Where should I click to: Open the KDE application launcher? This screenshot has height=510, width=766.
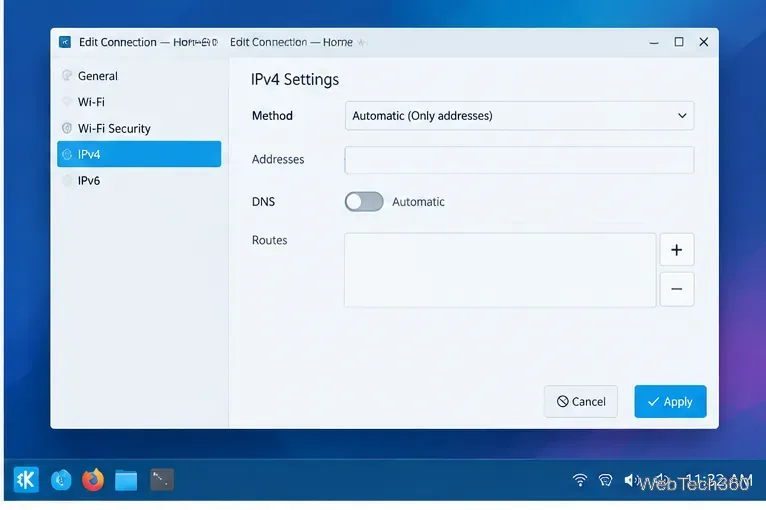pyautogui.click(x=26, y=480)
